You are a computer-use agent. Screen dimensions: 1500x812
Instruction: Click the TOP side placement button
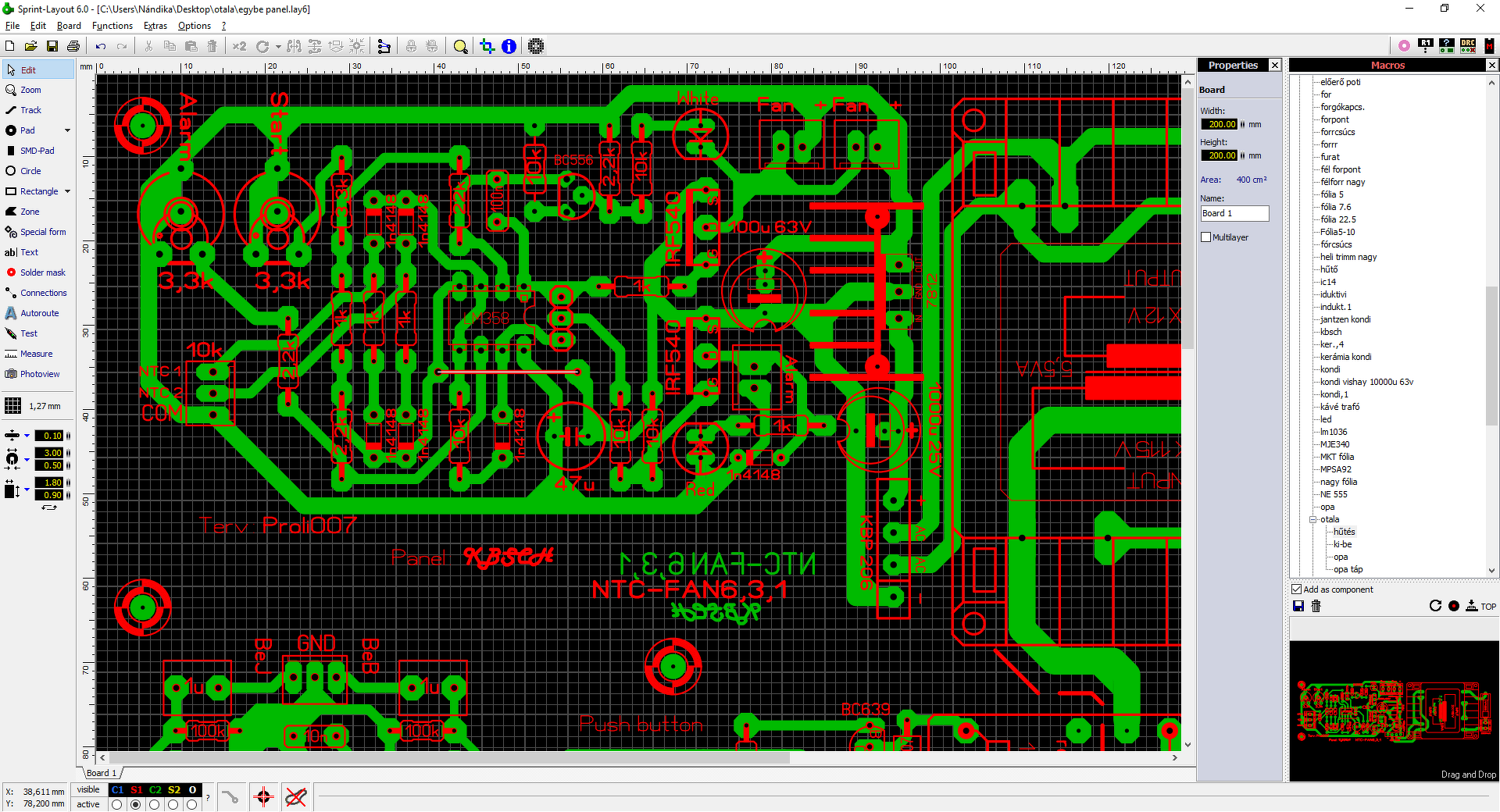tap(1480, 606)
